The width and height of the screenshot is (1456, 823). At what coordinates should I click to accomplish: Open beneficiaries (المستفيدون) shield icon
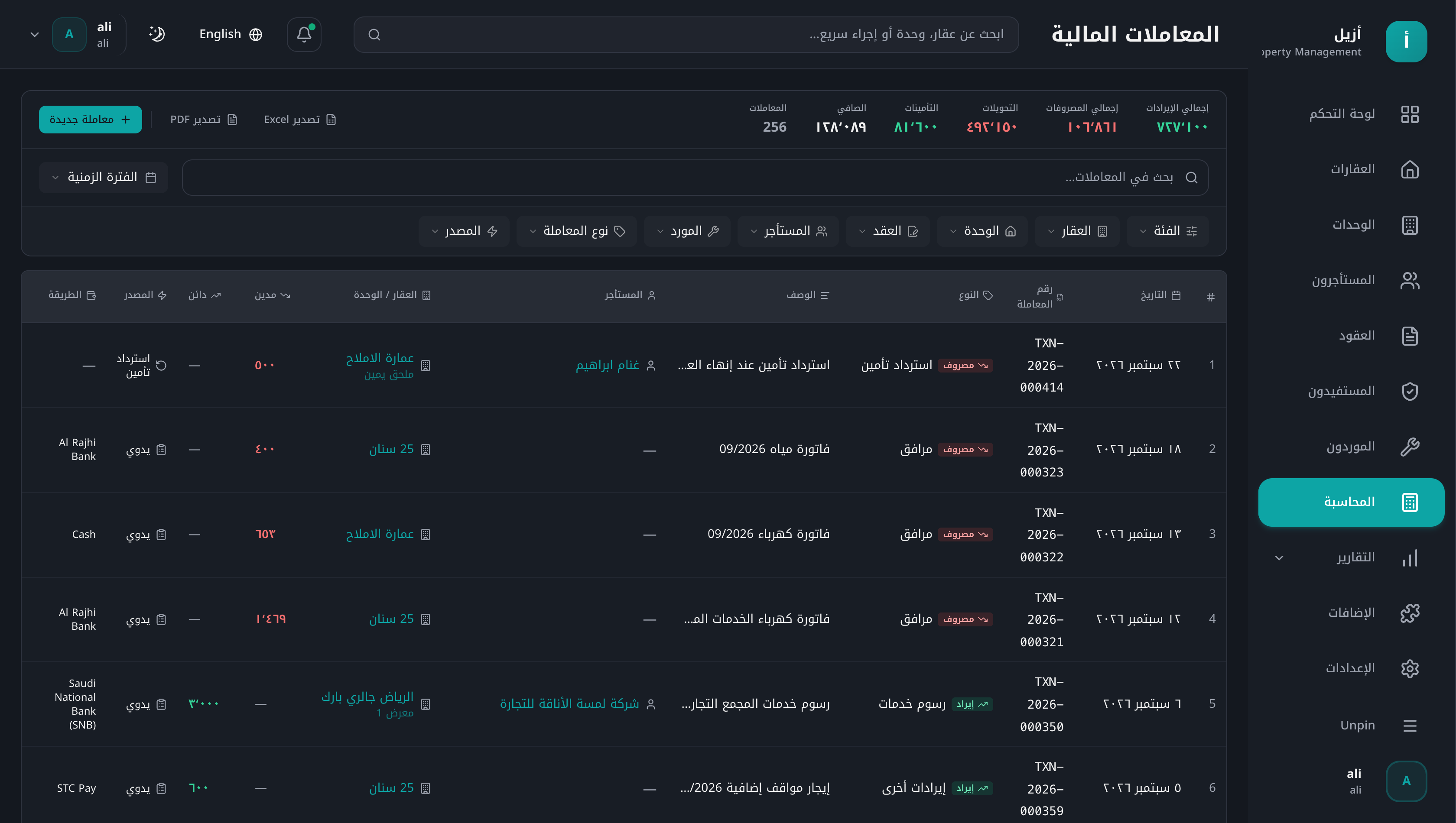pyautogui.click(x=1410, y=391)
